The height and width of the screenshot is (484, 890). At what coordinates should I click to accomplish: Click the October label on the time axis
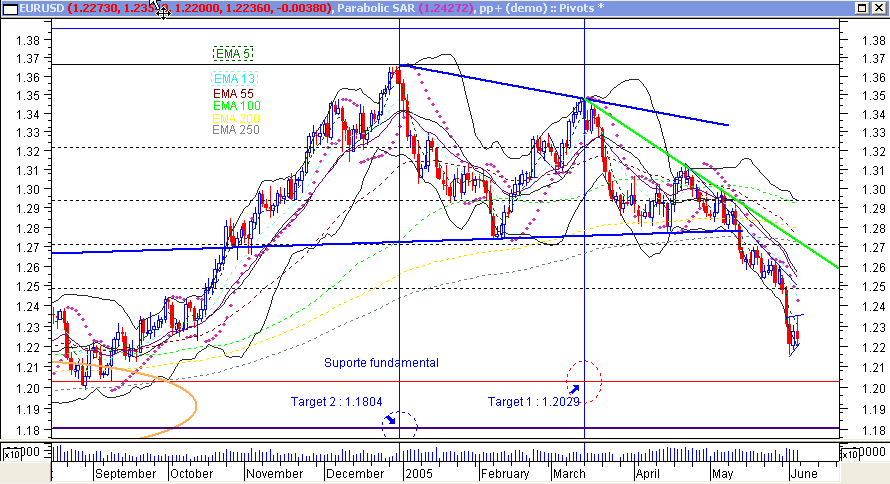pyautogui.click(x=192, y=474)
